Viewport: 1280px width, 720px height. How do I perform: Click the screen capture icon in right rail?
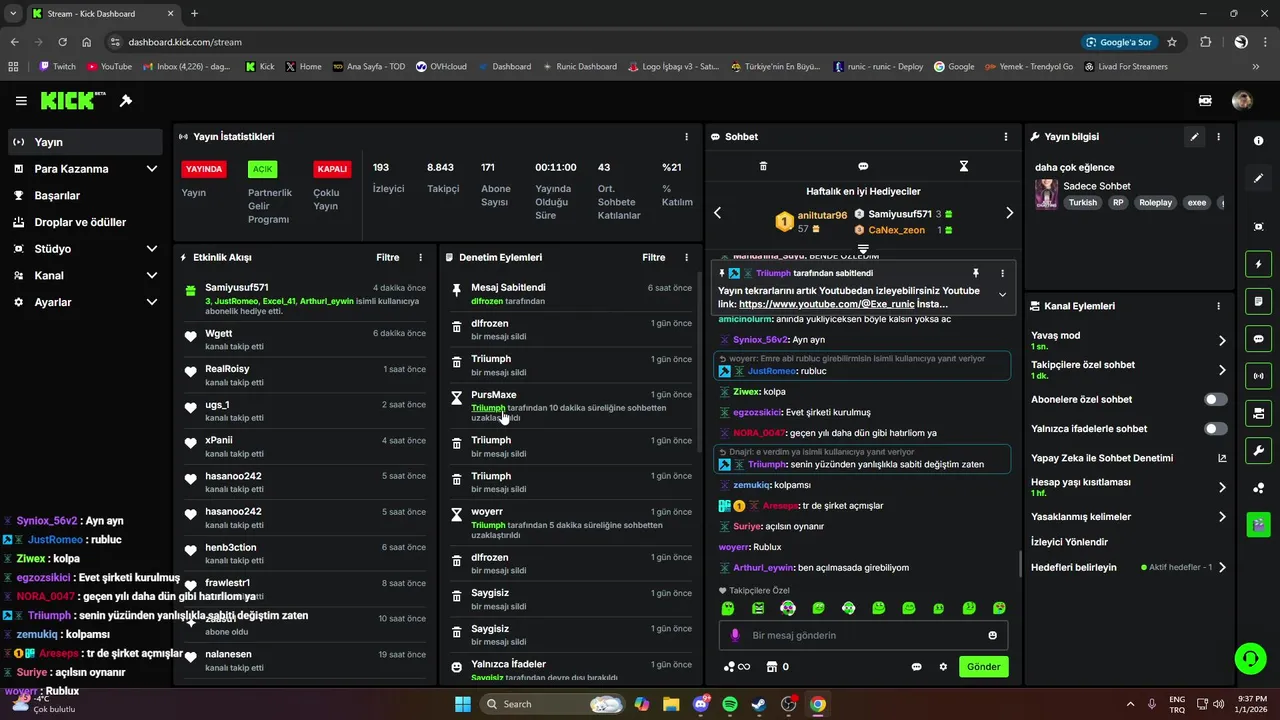pos(1259,227)
